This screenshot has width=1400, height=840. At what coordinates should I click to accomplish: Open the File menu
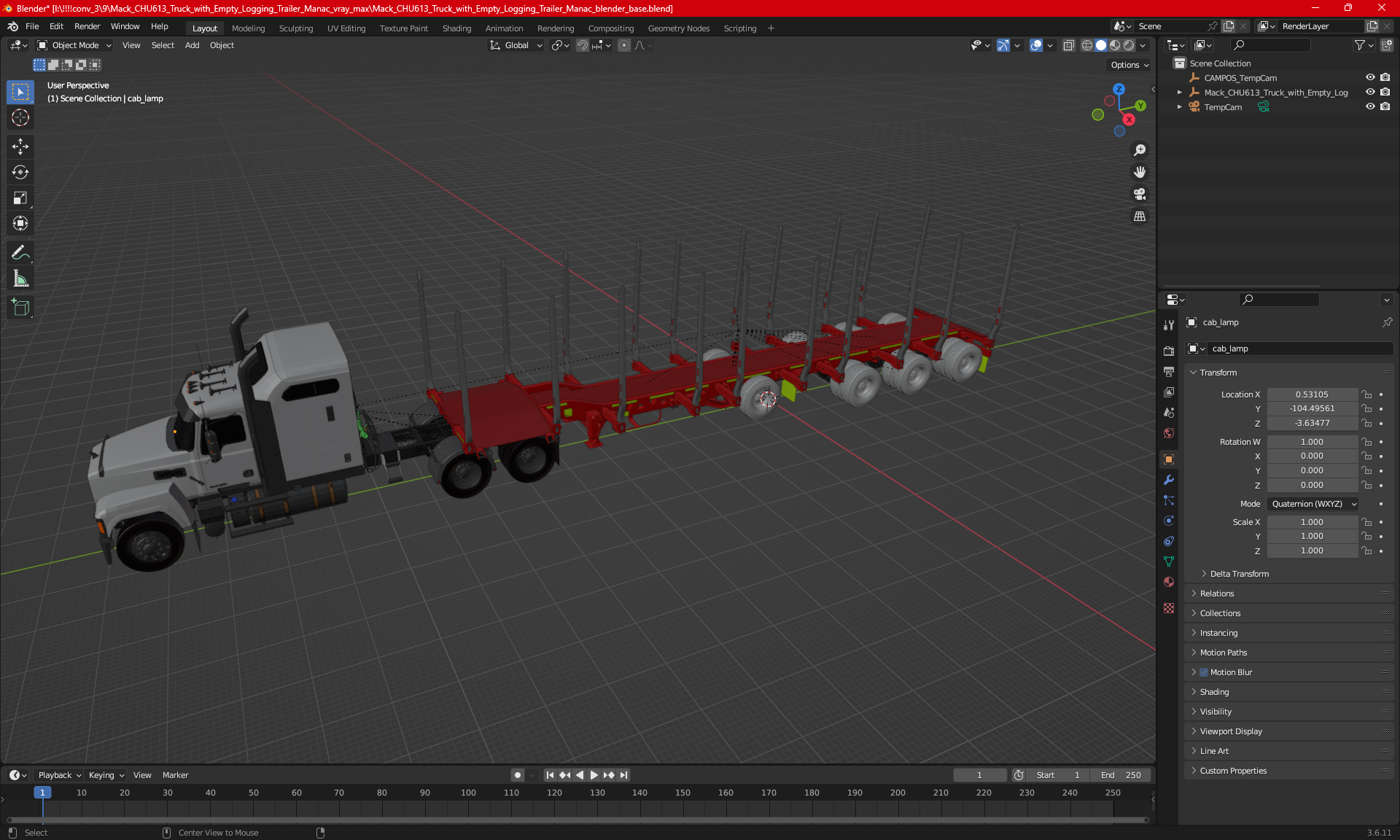pos(32,26)
